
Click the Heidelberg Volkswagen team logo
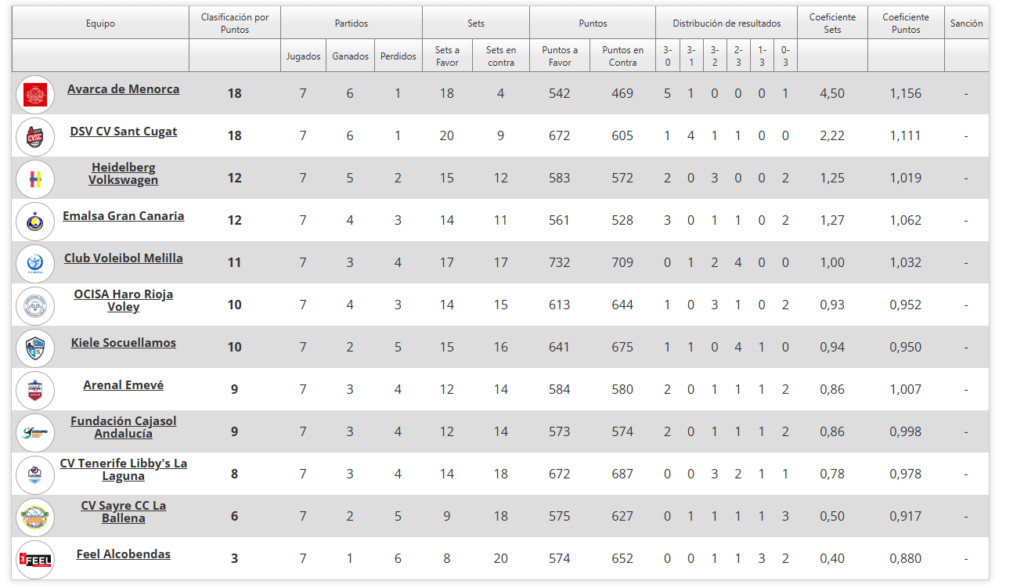tap(35, 178)
